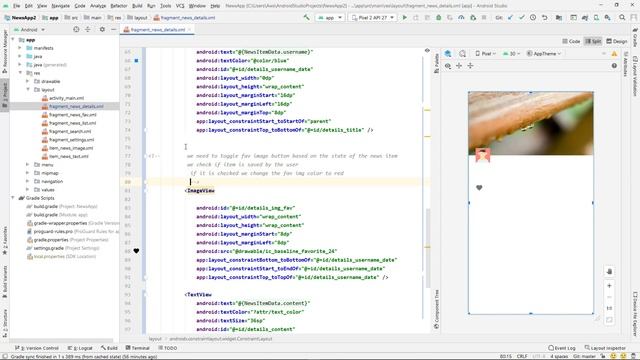Open the Device File Explorer panel

(635, 314)
